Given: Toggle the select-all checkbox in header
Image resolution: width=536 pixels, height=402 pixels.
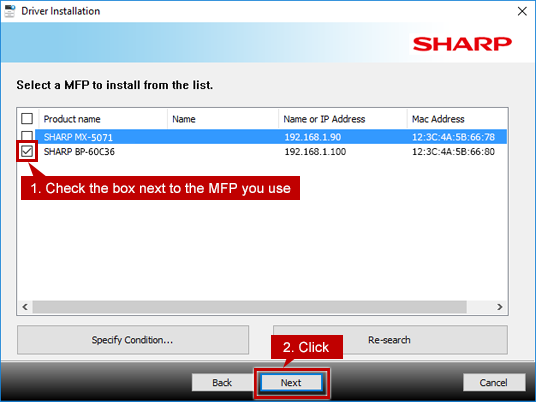Looking at the screenshot, I should pyautogui.click(x=27, y=119).
